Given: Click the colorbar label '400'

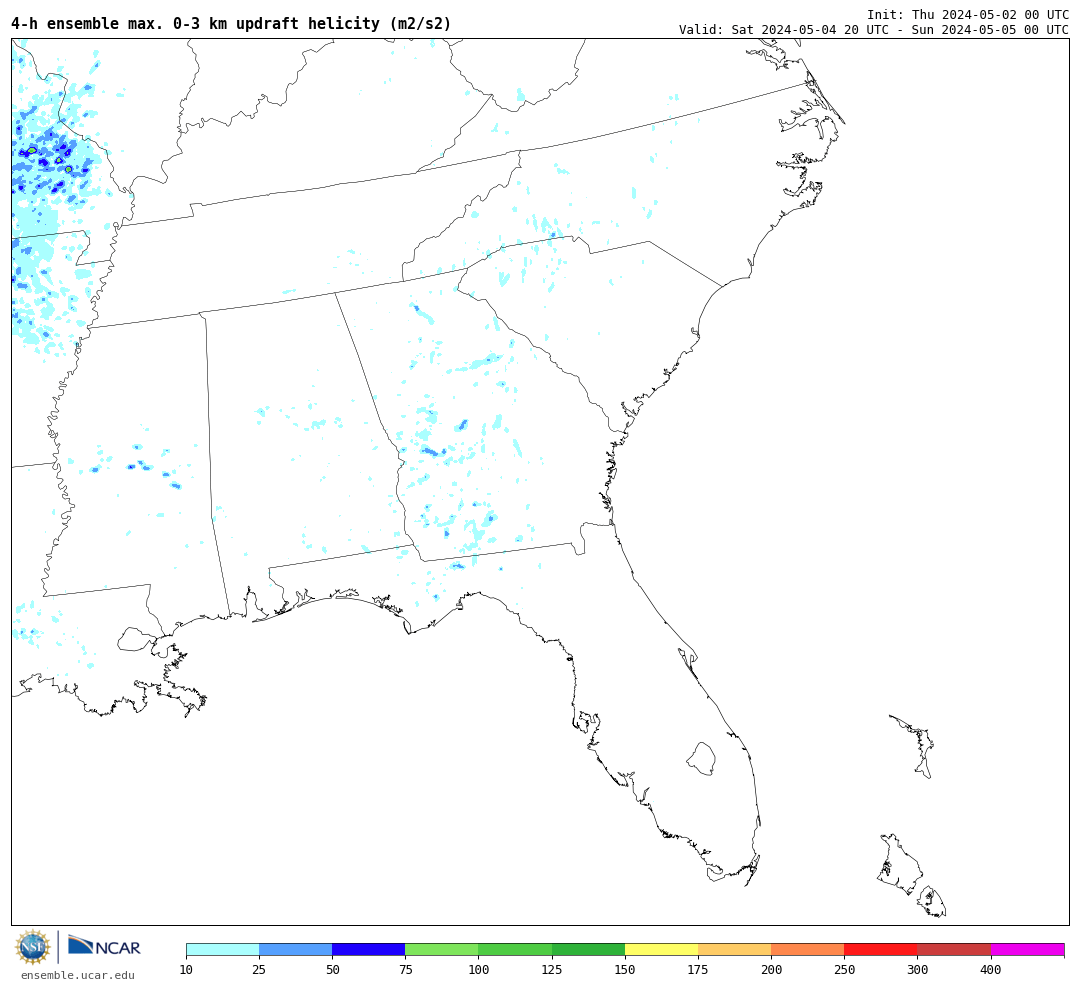Looking at the screenshot, I should click(990, 970).
